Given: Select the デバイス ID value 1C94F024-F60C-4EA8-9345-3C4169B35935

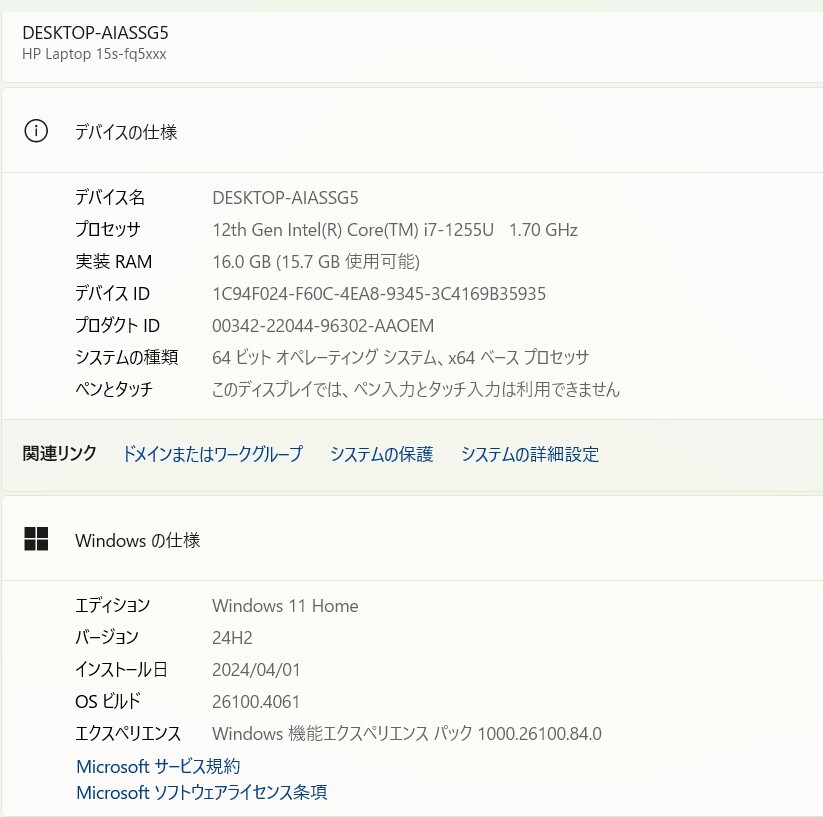Looking at the screenshot, I should [379, 294].
